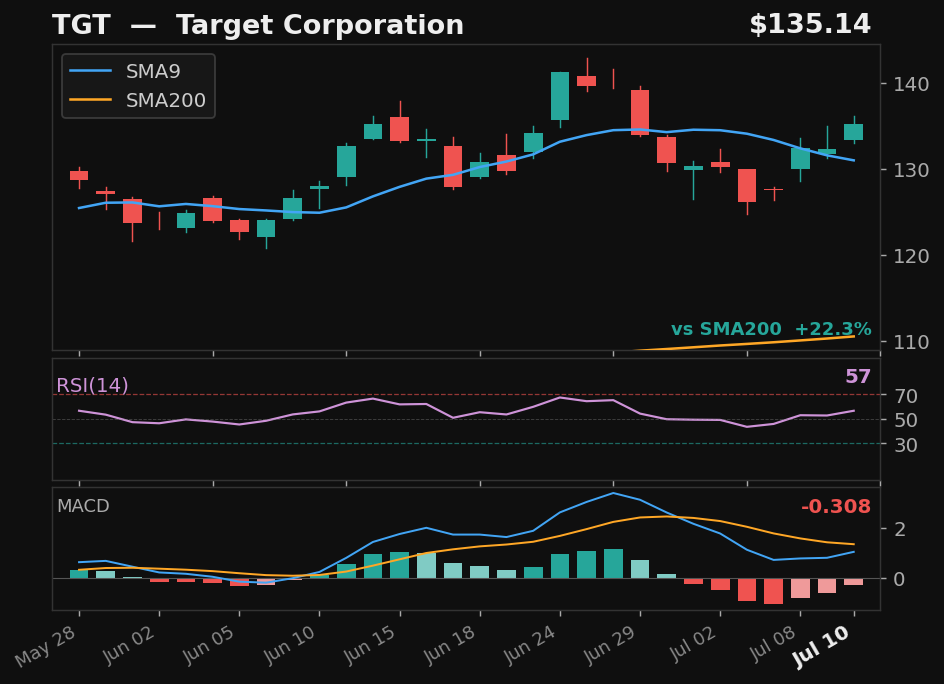The image size is (944, 684).
Task: Click the tall red Jun 29 candlestick
Action: (x=640, y=112)
